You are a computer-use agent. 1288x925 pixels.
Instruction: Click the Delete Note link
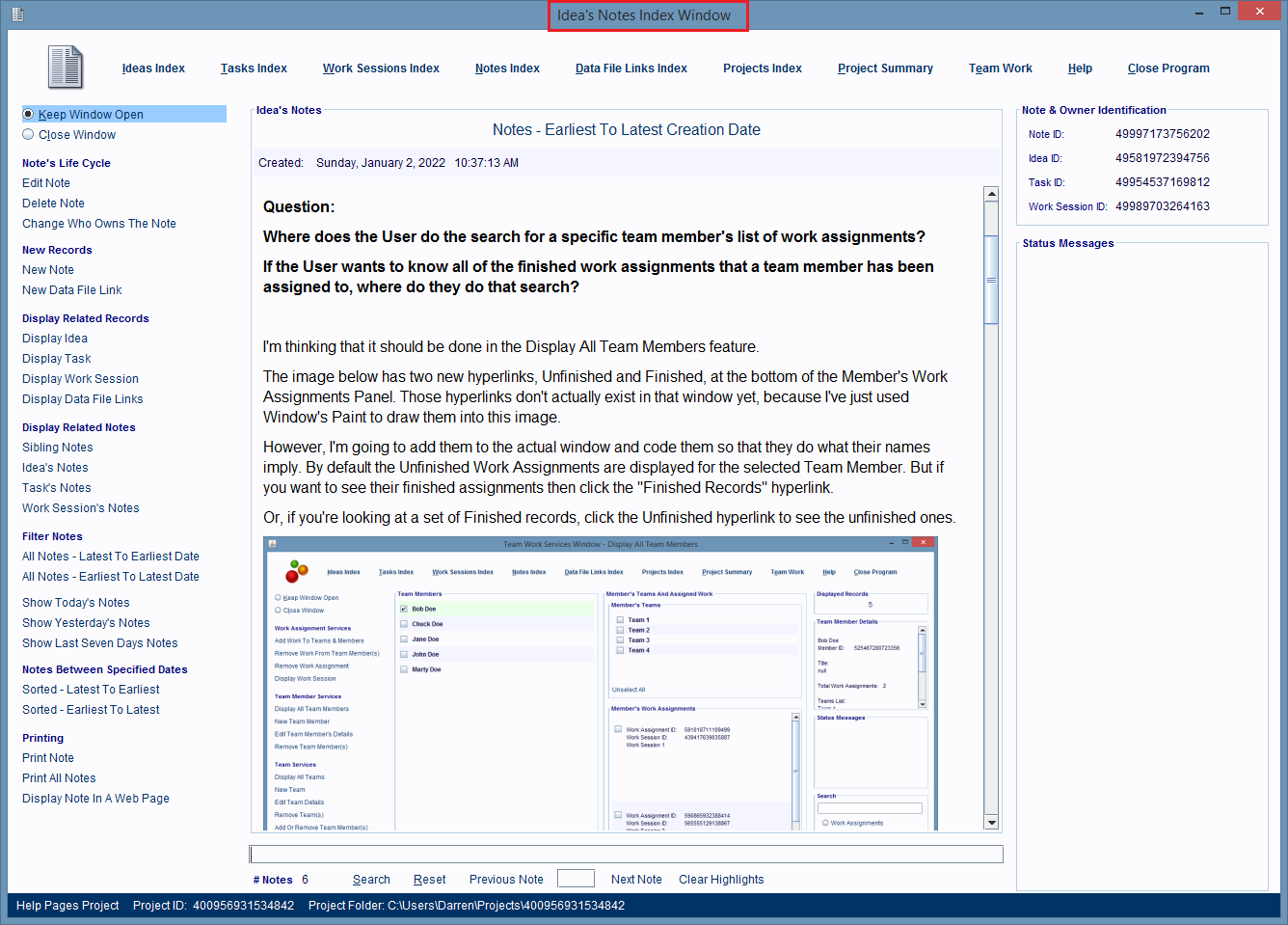click(x=53, y=204)
